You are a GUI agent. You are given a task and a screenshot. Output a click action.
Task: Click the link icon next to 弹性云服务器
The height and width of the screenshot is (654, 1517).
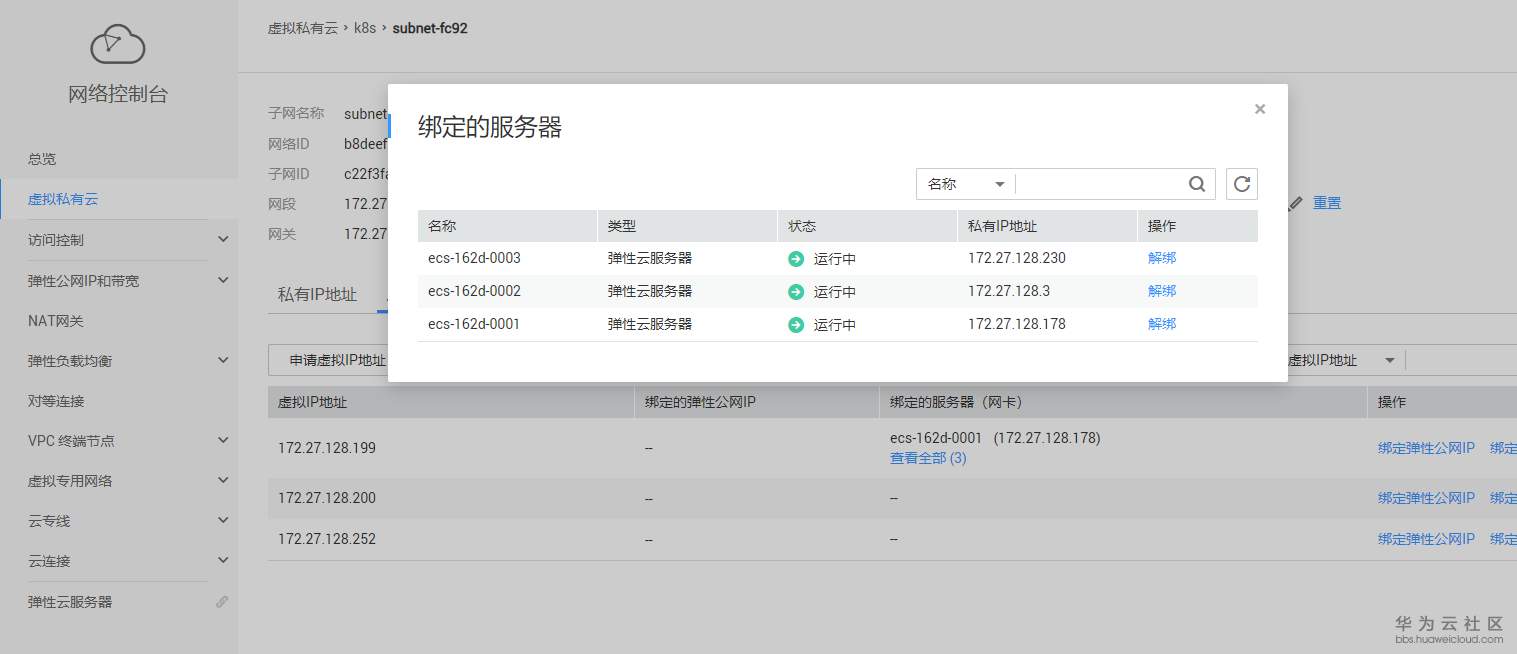(221, 601)
